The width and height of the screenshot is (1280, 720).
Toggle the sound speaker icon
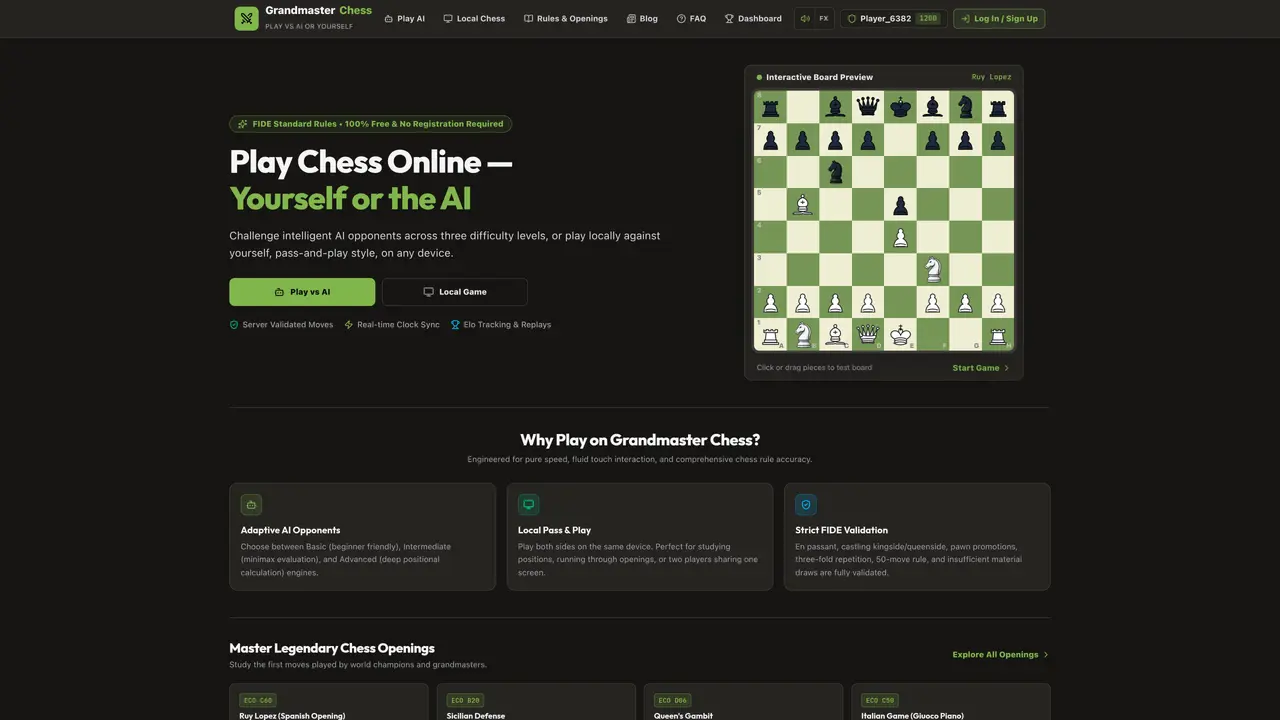pyautogui.click(x=805, y=18)
